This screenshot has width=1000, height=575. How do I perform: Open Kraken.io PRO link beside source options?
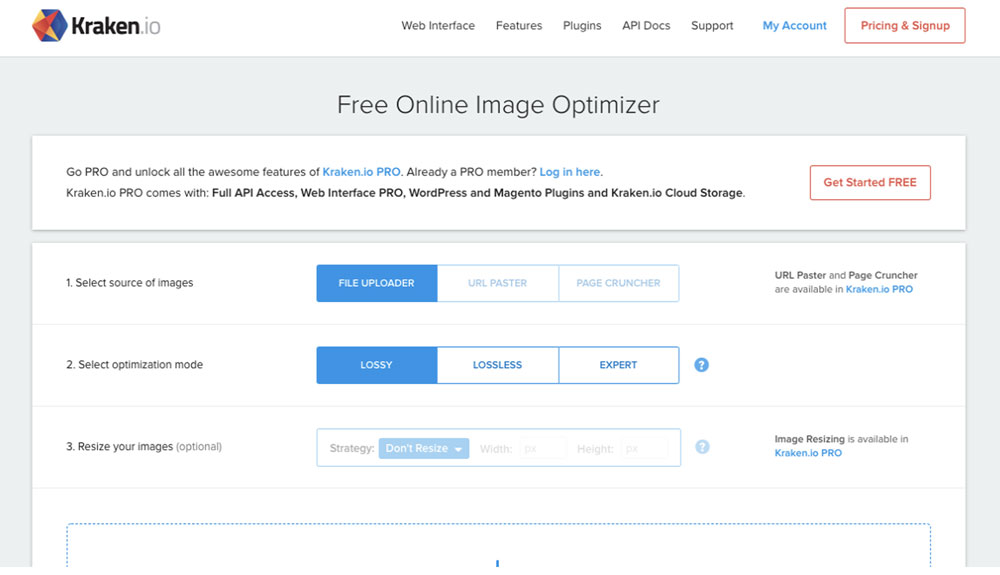tap(879, 289)
